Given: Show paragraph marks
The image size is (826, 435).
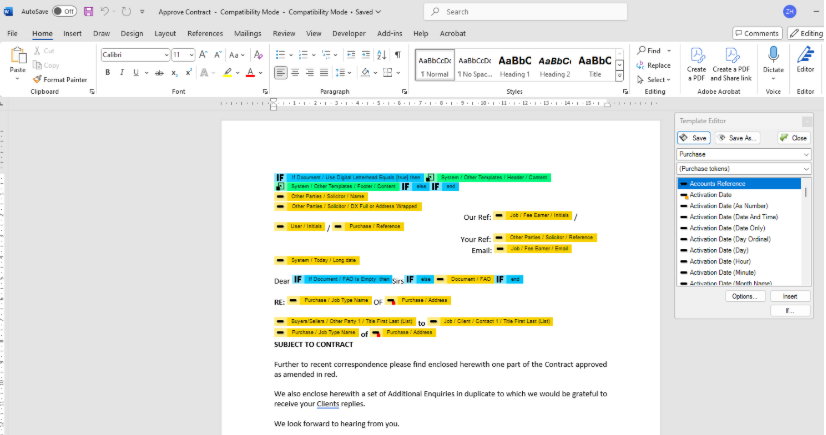Looking at the screenshot, I should click(398, 55).
